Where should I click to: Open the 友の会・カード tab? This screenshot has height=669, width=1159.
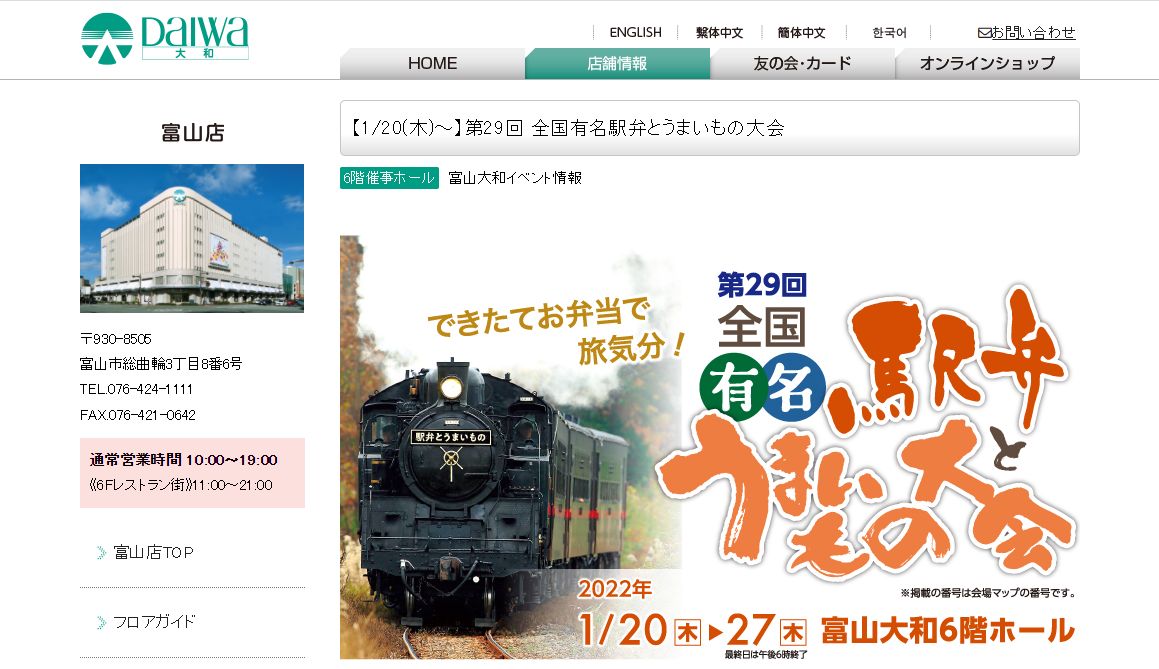[802, 64]
